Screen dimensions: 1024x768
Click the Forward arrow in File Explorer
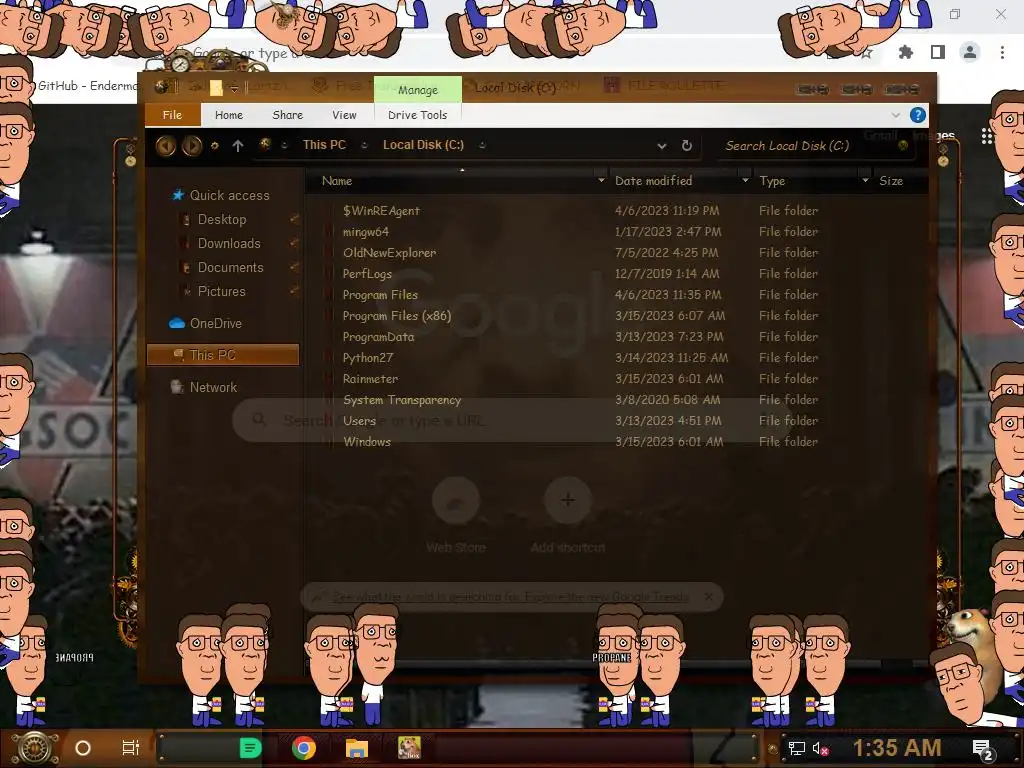(x=191, y=146)
